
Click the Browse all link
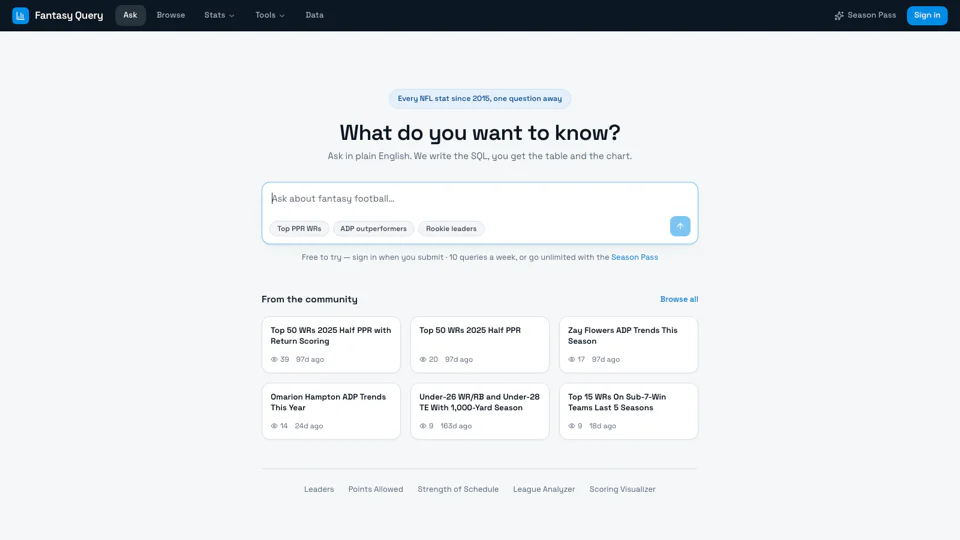(679, 299)
